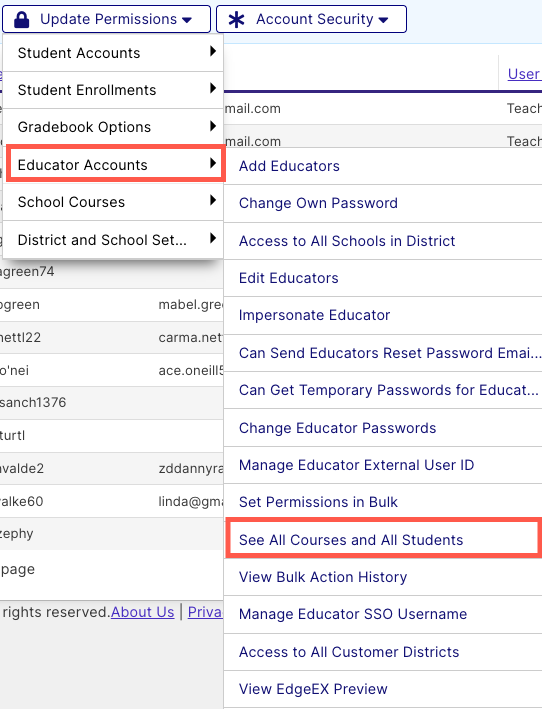The width and height of the screenshot is (542, 709).
Task: Expand District and School Settings submenu
Action: [113, 240]
